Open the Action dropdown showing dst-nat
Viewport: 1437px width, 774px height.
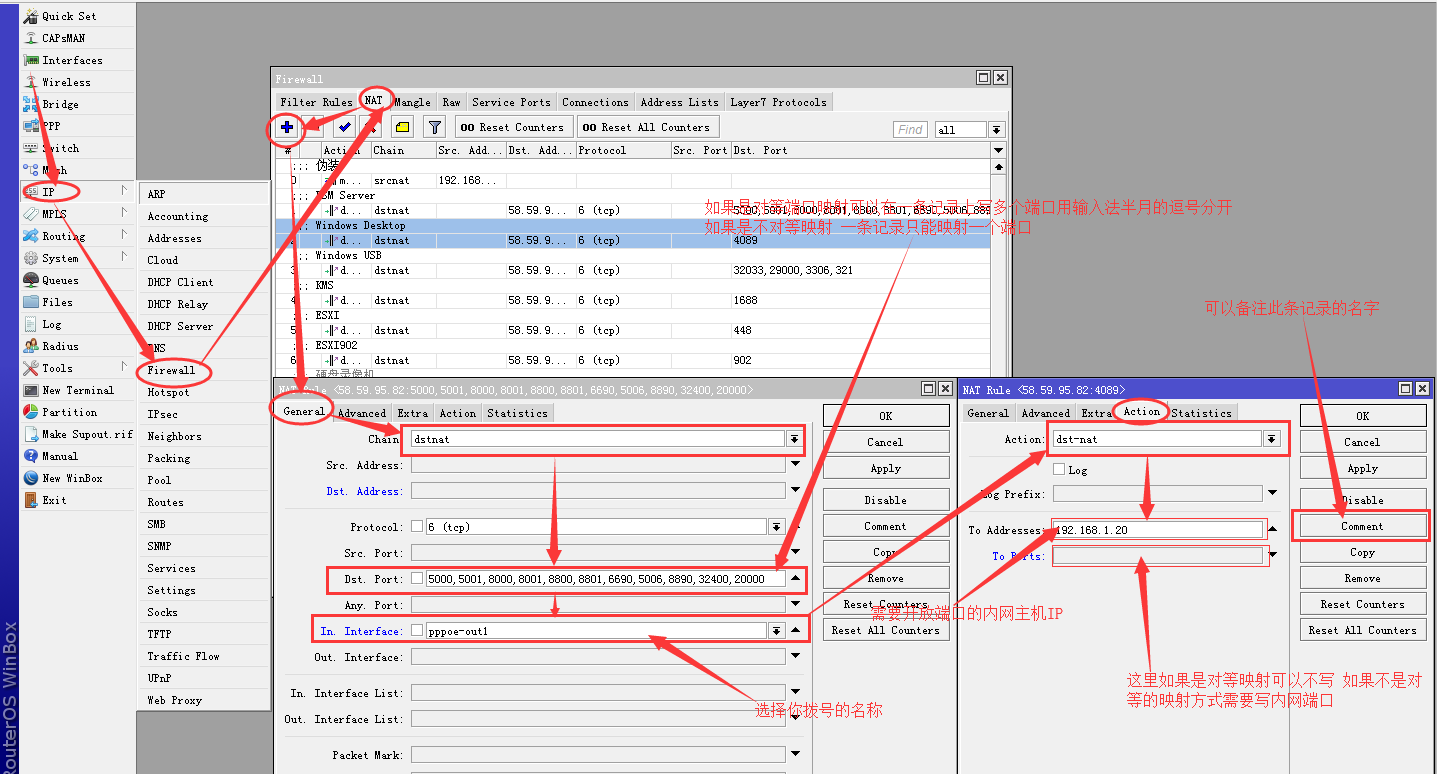pos(1271,439)
